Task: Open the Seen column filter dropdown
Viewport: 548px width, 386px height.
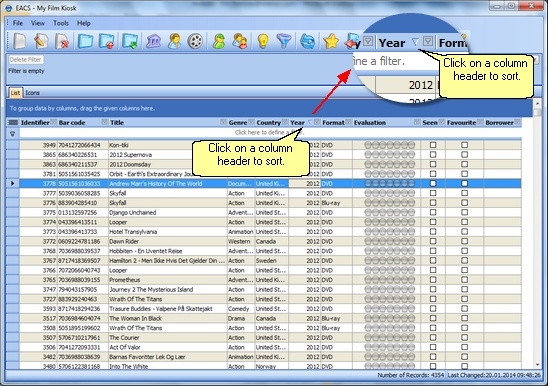Action: [x=441, y=122]
